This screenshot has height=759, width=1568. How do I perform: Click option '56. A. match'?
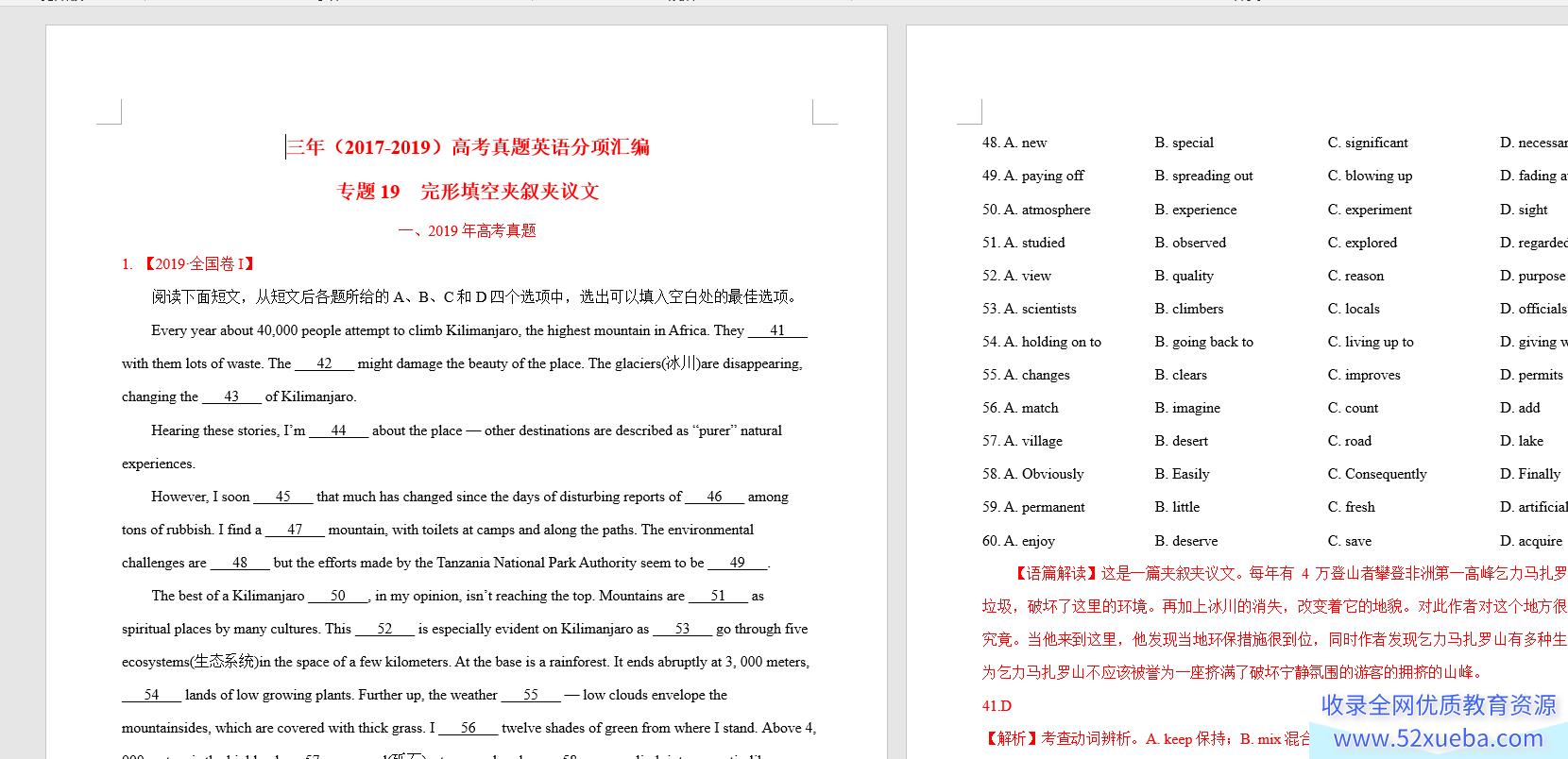click(1020, 408)
